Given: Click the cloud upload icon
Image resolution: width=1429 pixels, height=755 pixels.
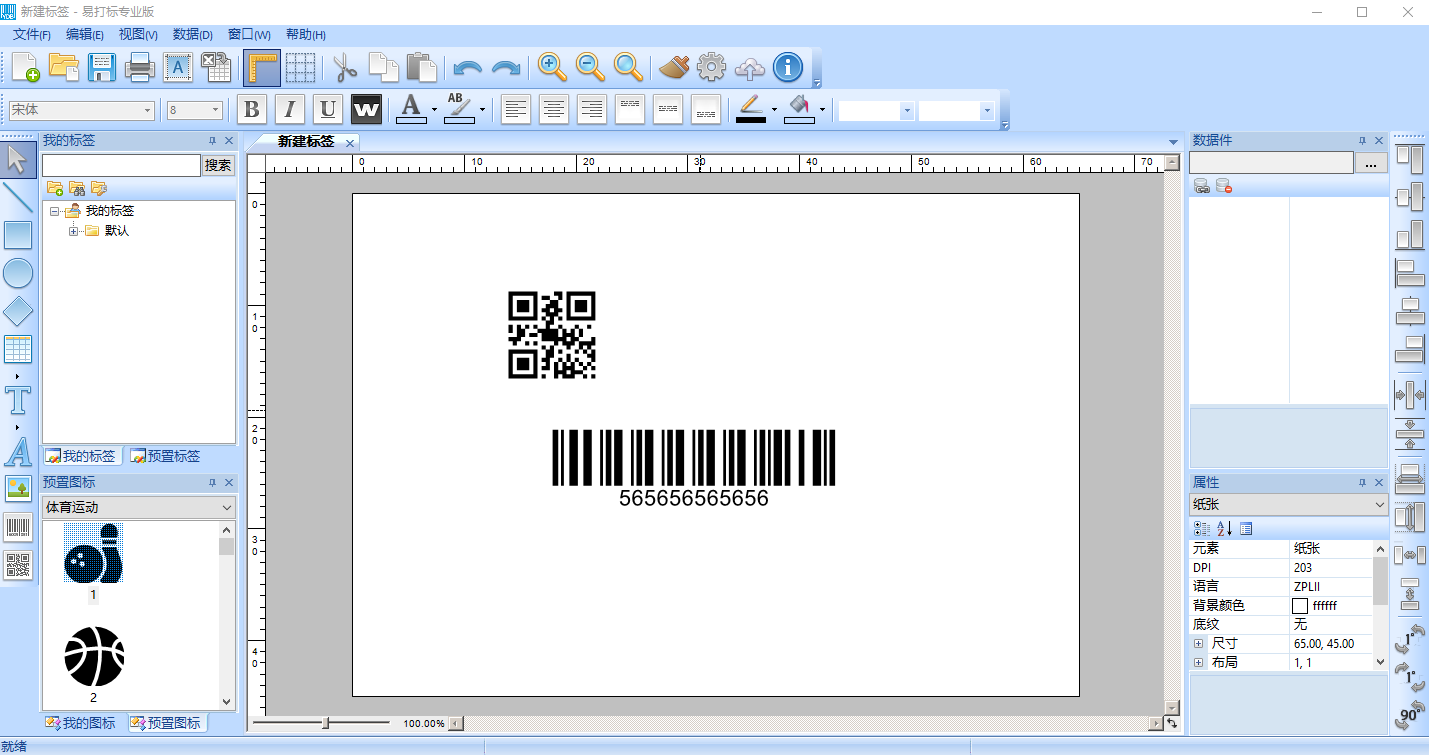Looking at the screenshot, I should [750, 67].
